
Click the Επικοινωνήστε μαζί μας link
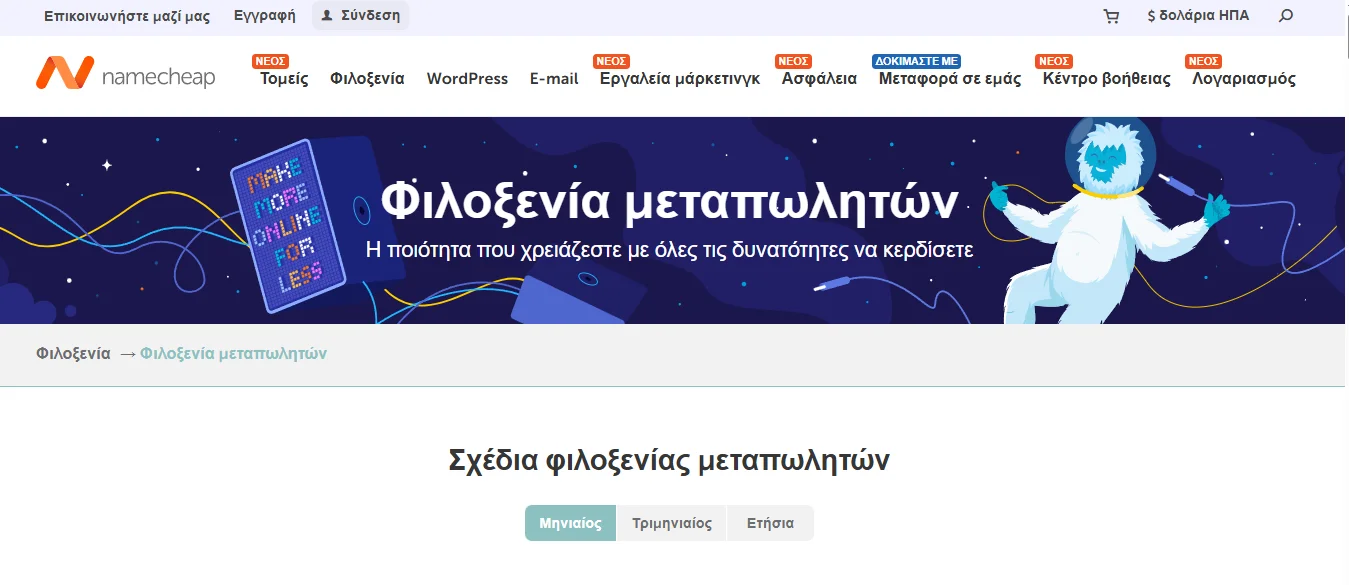pos(127,16)
